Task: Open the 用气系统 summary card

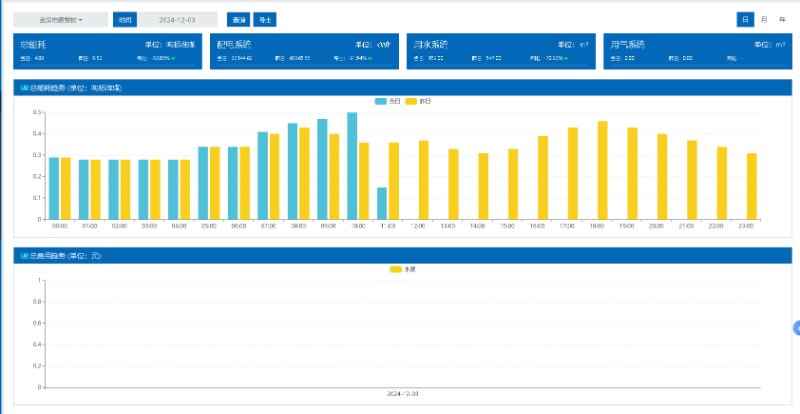Action: (x=697, y=52)
